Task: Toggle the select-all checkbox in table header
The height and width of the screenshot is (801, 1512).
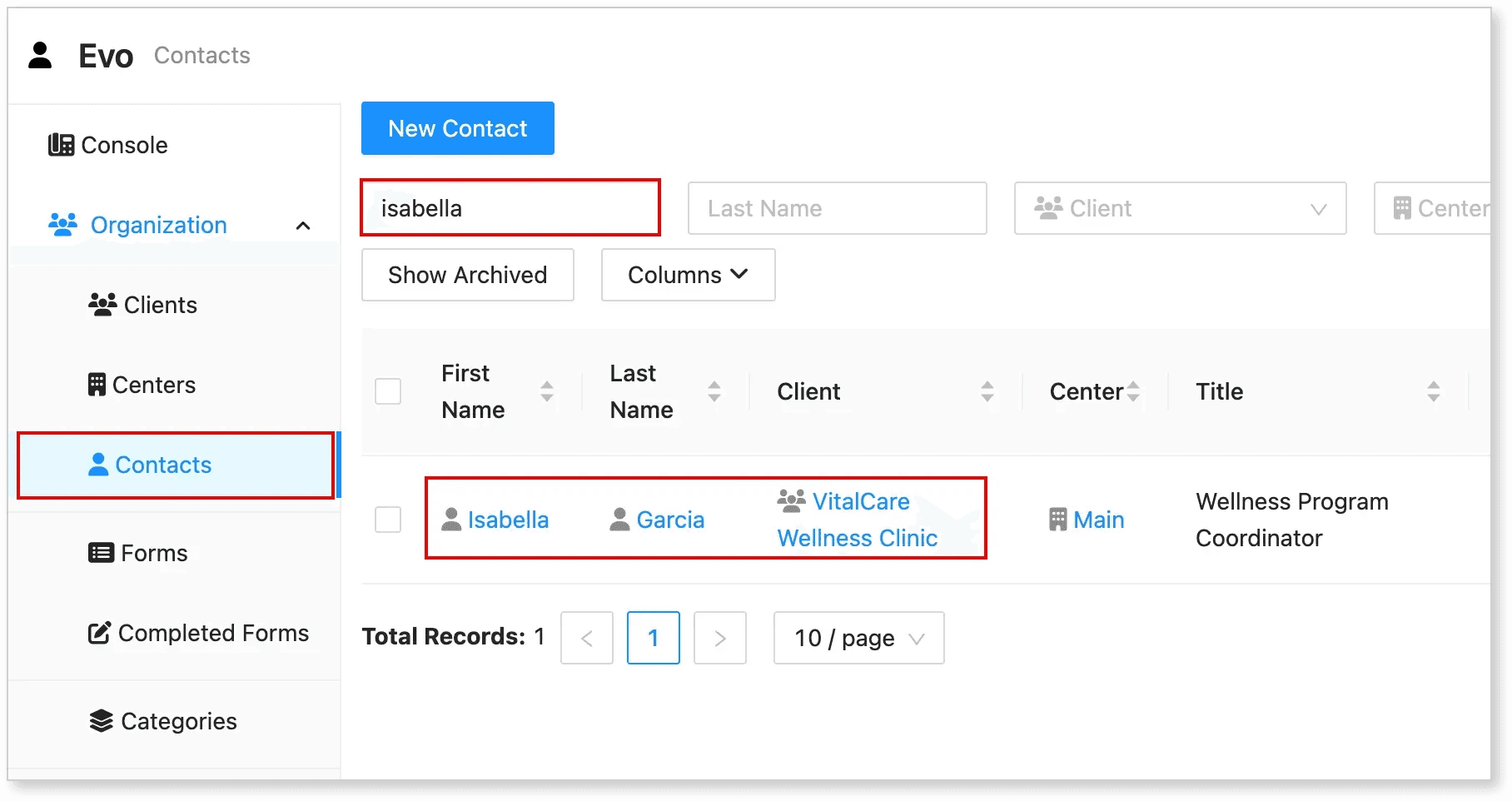Action: 388,391
